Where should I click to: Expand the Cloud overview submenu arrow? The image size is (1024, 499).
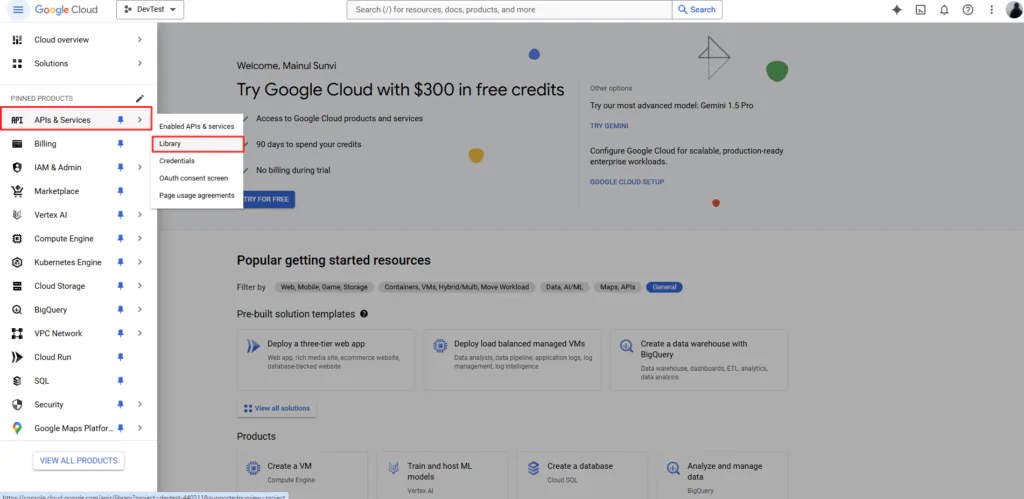coord(140,40)
